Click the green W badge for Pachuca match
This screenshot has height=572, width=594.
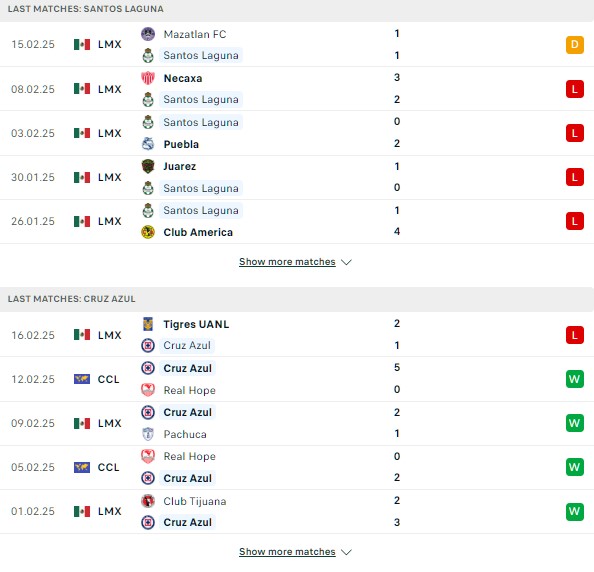(575, 423)
